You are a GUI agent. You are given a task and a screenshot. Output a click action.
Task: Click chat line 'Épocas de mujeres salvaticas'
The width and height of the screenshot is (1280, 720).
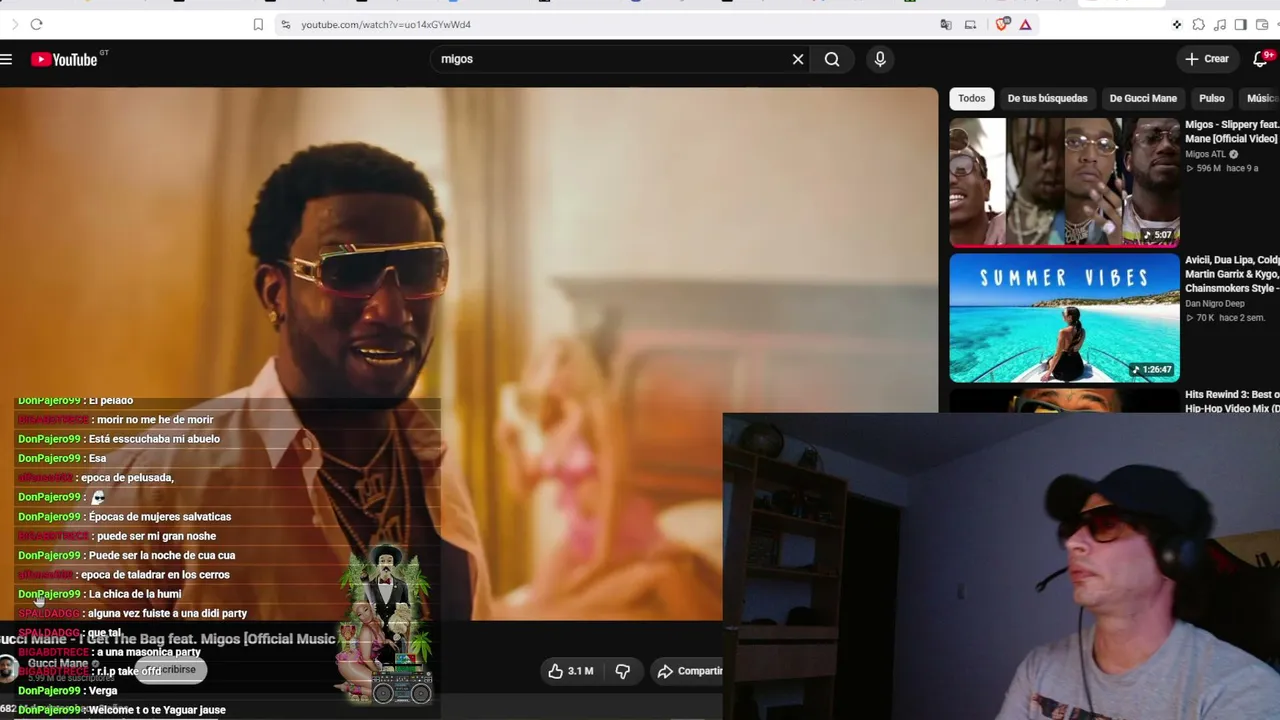coord(160,517)
